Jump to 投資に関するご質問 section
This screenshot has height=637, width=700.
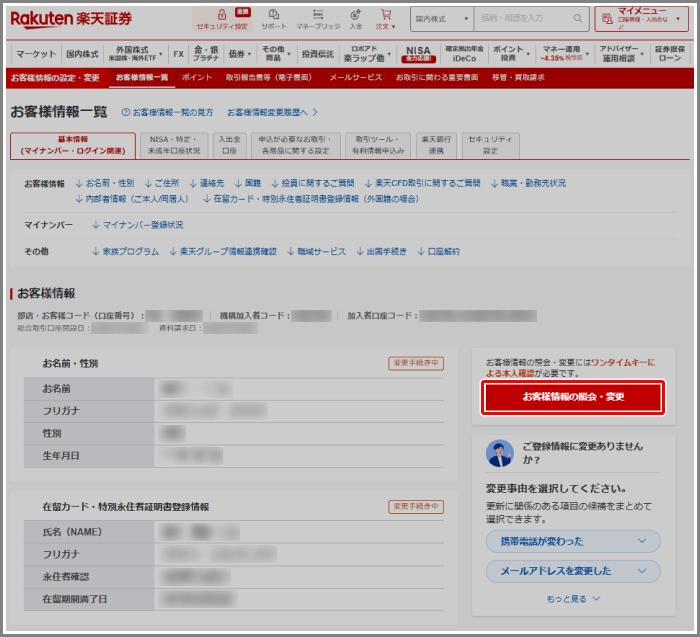tap(313, 183)
